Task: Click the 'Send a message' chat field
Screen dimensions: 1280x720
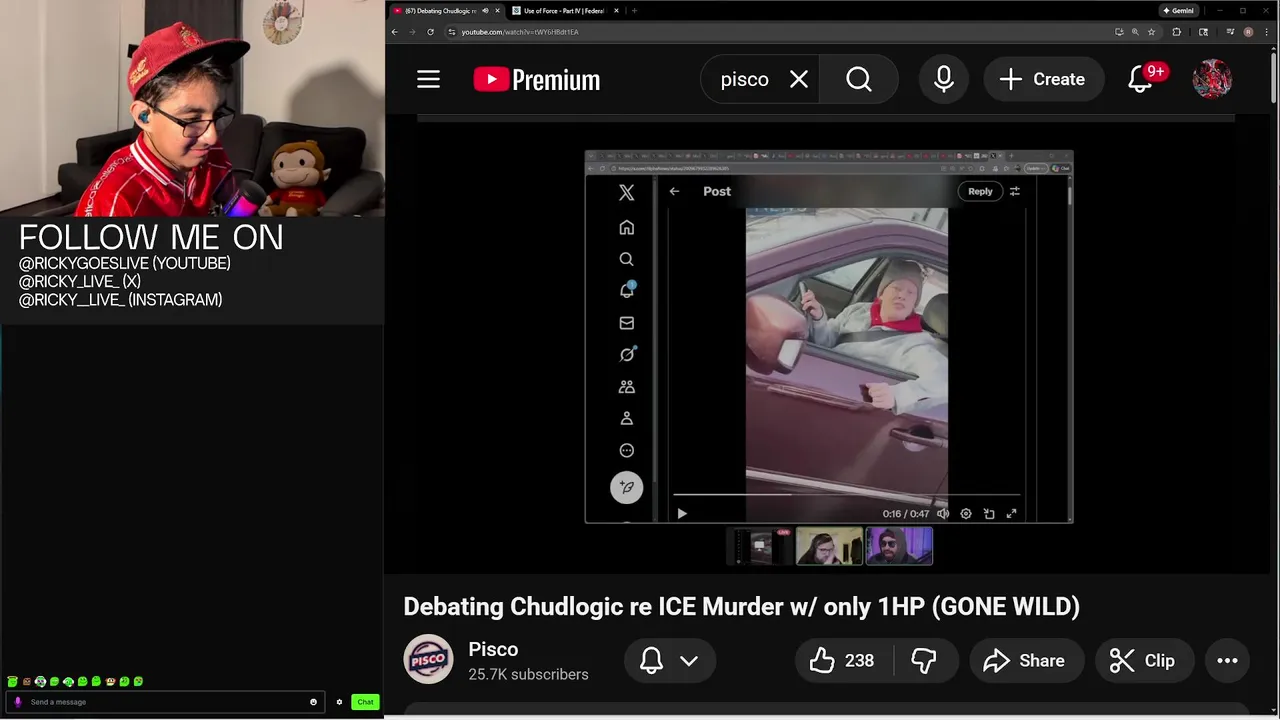Action: [165, 702]
